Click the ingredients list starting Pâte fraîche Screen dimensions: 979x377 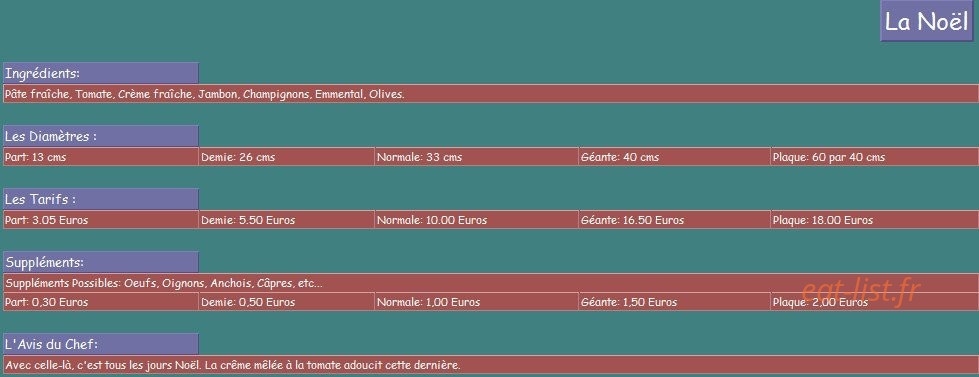[x=491, y=94]
